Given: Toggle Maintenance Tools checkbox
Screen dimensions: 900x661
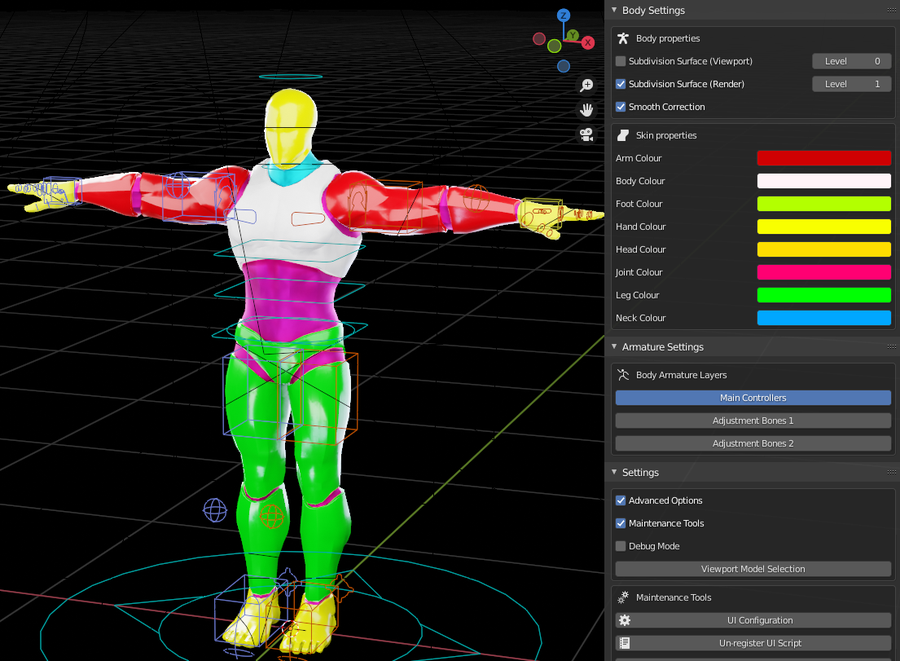Looking at the screenshot, I should click(x=620, y=523).
